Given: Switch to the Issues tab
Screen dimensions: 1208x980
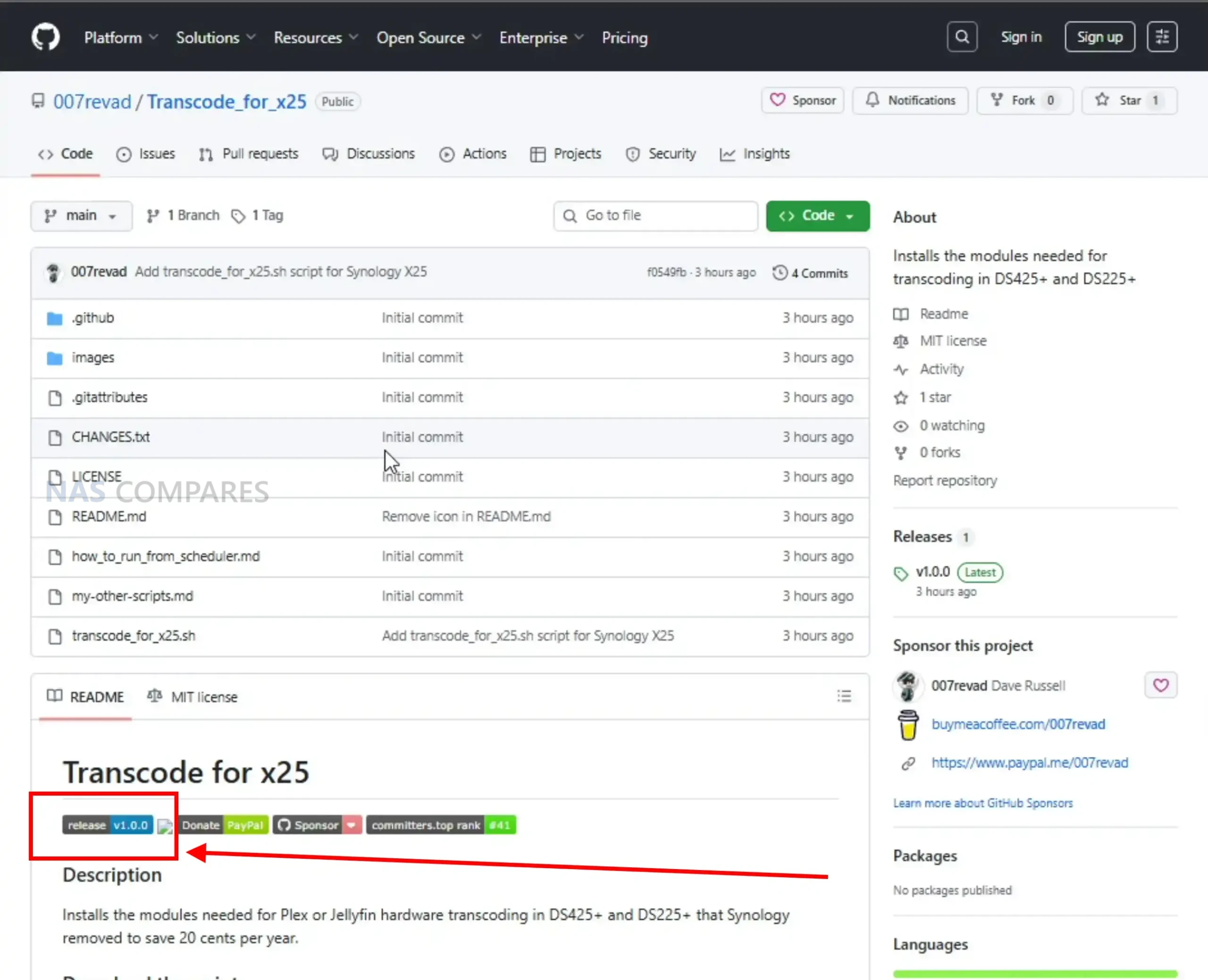Looking at the screenshot, I should (146, 154).
